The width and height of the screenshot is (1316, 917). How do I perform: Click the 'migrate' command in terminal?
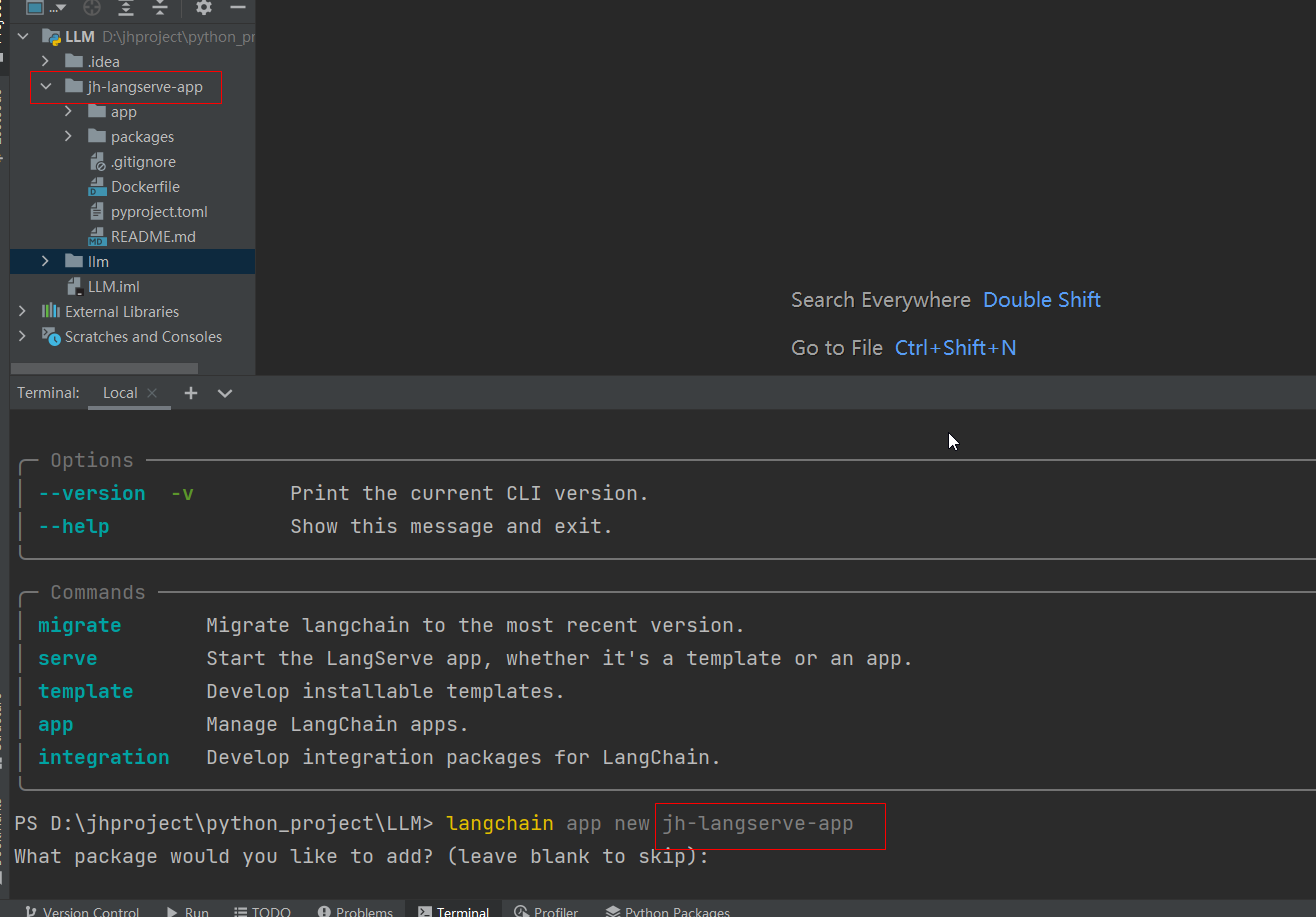(x=80, y=625)
